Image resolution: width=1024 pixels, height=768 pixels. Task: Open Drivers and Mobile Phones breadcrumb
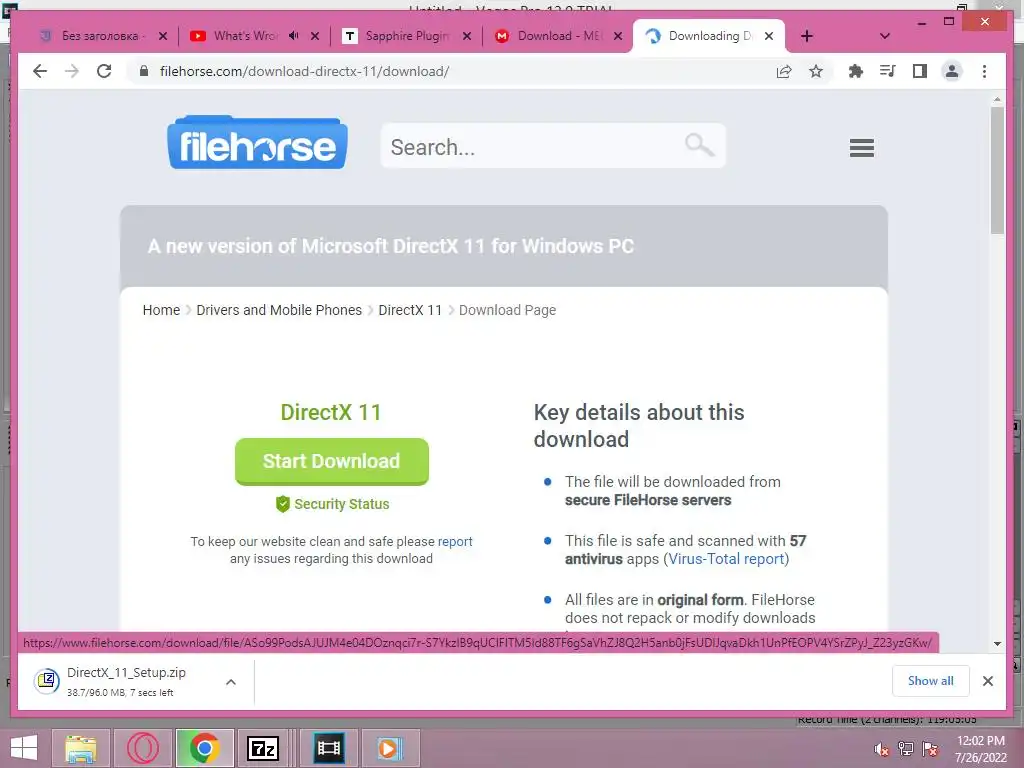click(x=279, y=310)
